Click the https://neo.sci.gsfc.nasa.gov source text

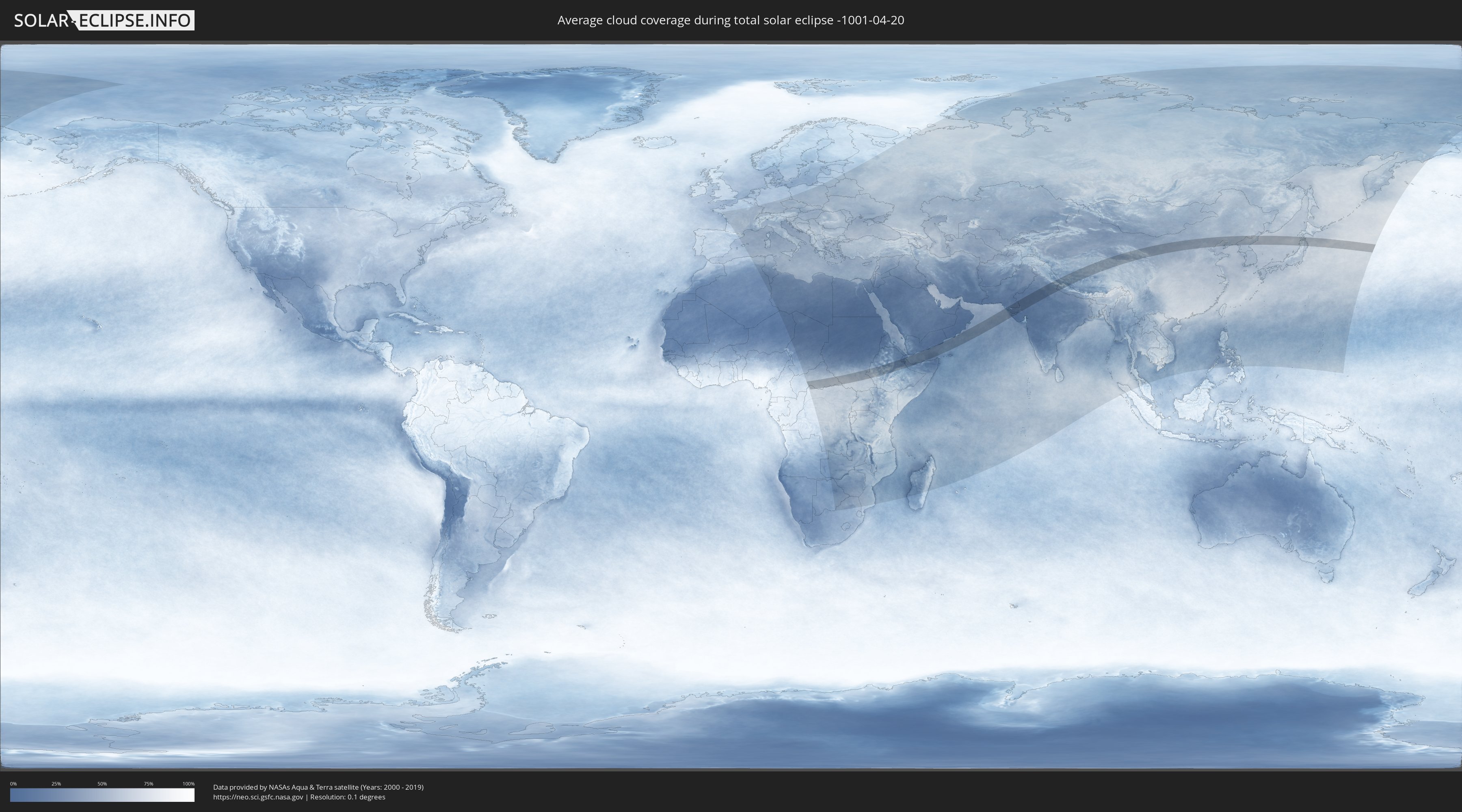(258, 797)
